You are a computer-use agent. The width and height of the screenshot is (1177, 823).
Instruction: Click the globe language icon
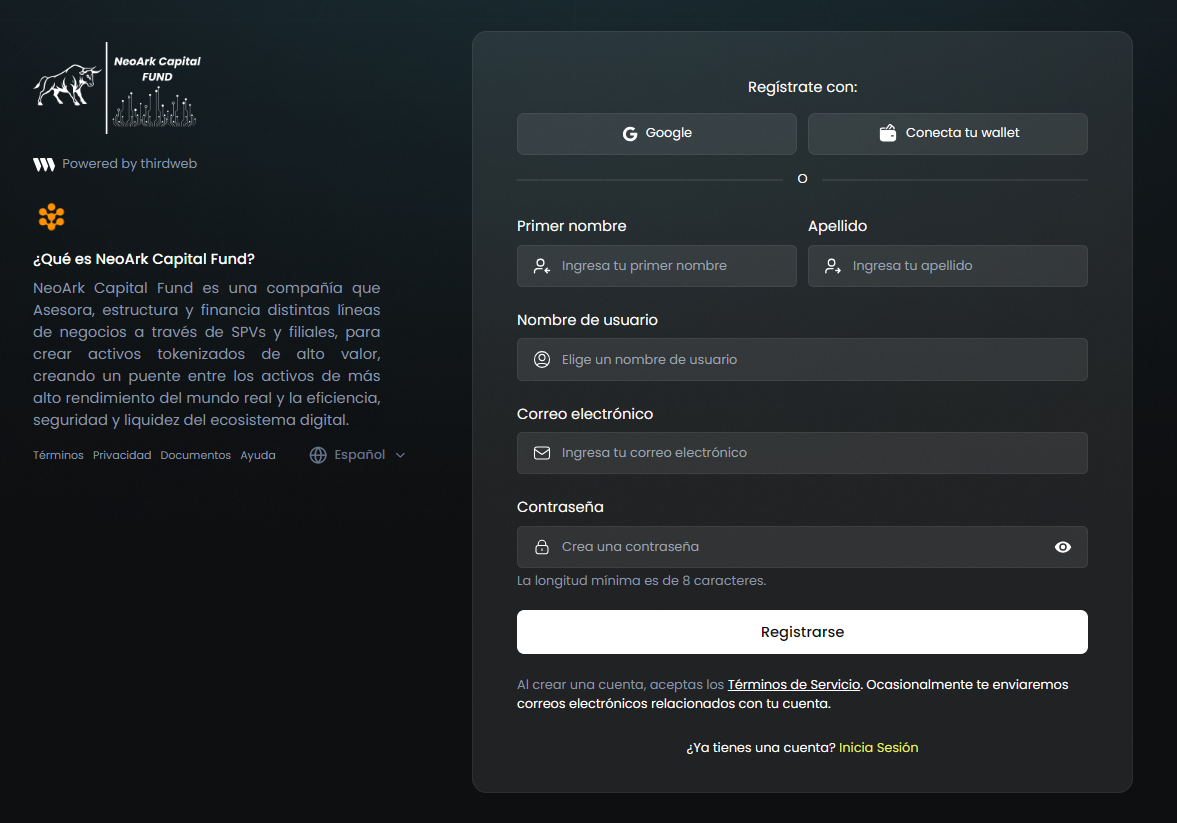click(318, 455)
